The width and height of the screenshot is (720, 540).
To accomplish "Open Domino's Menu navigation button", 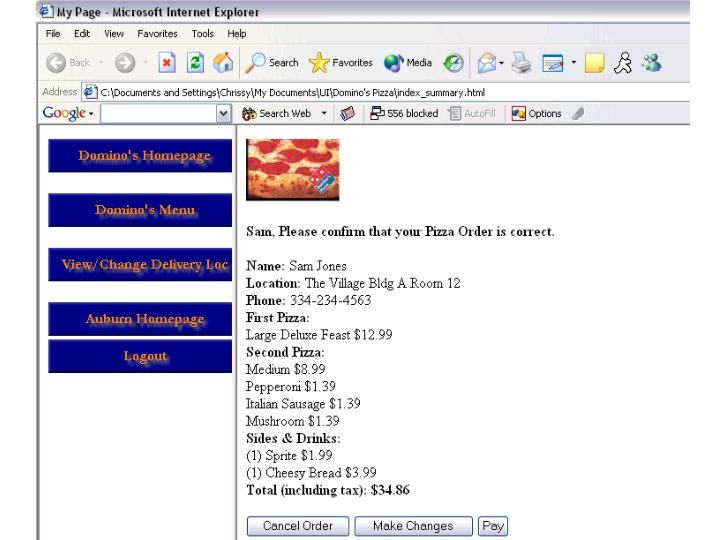I will [140, 210].
